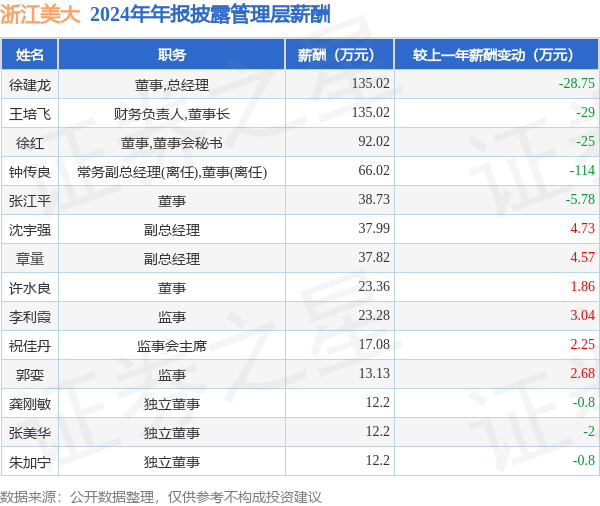Click 徐建龙's salary 135.02
600x506 pixels.
click(x=371, y=83)
